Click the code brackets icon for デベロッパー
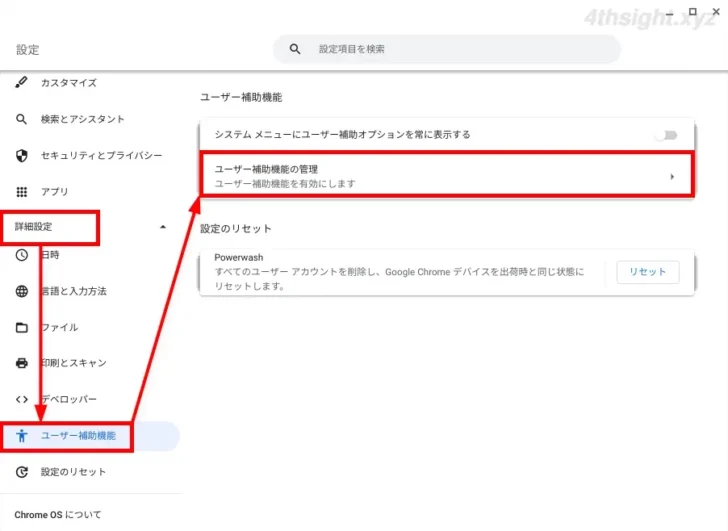Viewport: 728px width, 531px height. pyautogui.click(x=21, y=399)
